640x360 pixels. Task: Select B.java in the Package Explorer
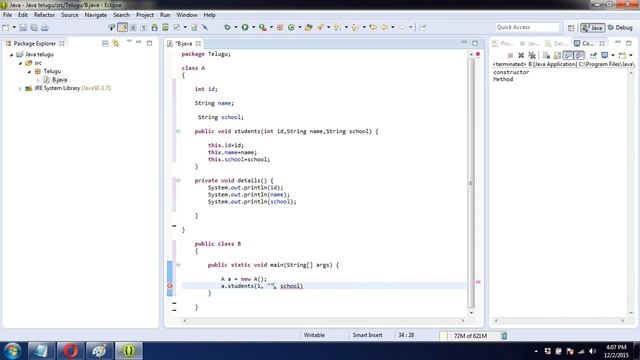click(x=60, y=80)
